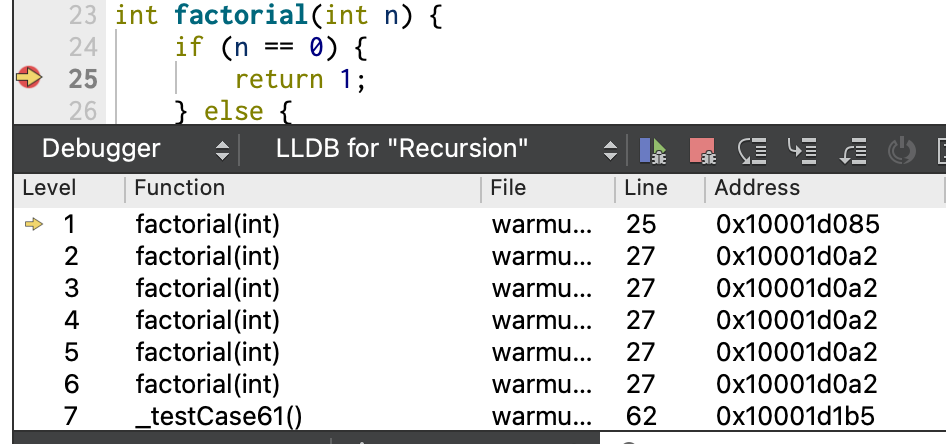
Task: Click the "return 1;" statement in the code
Action: 300,80
